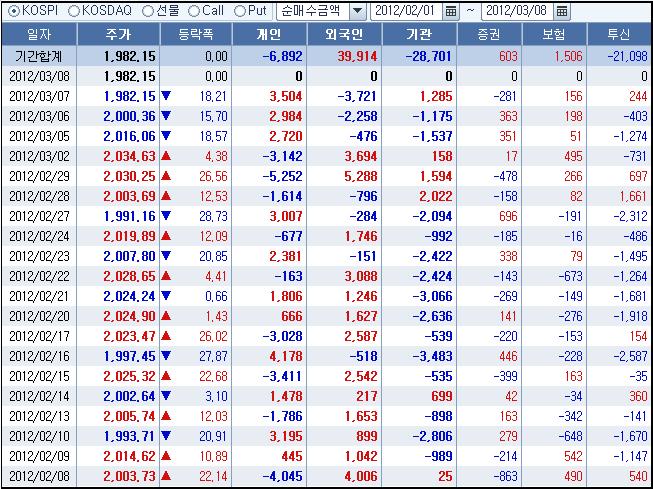Select the 기간합계 summary row label
This screenshot has height=489, width=653.
click(x=39, y=56)
